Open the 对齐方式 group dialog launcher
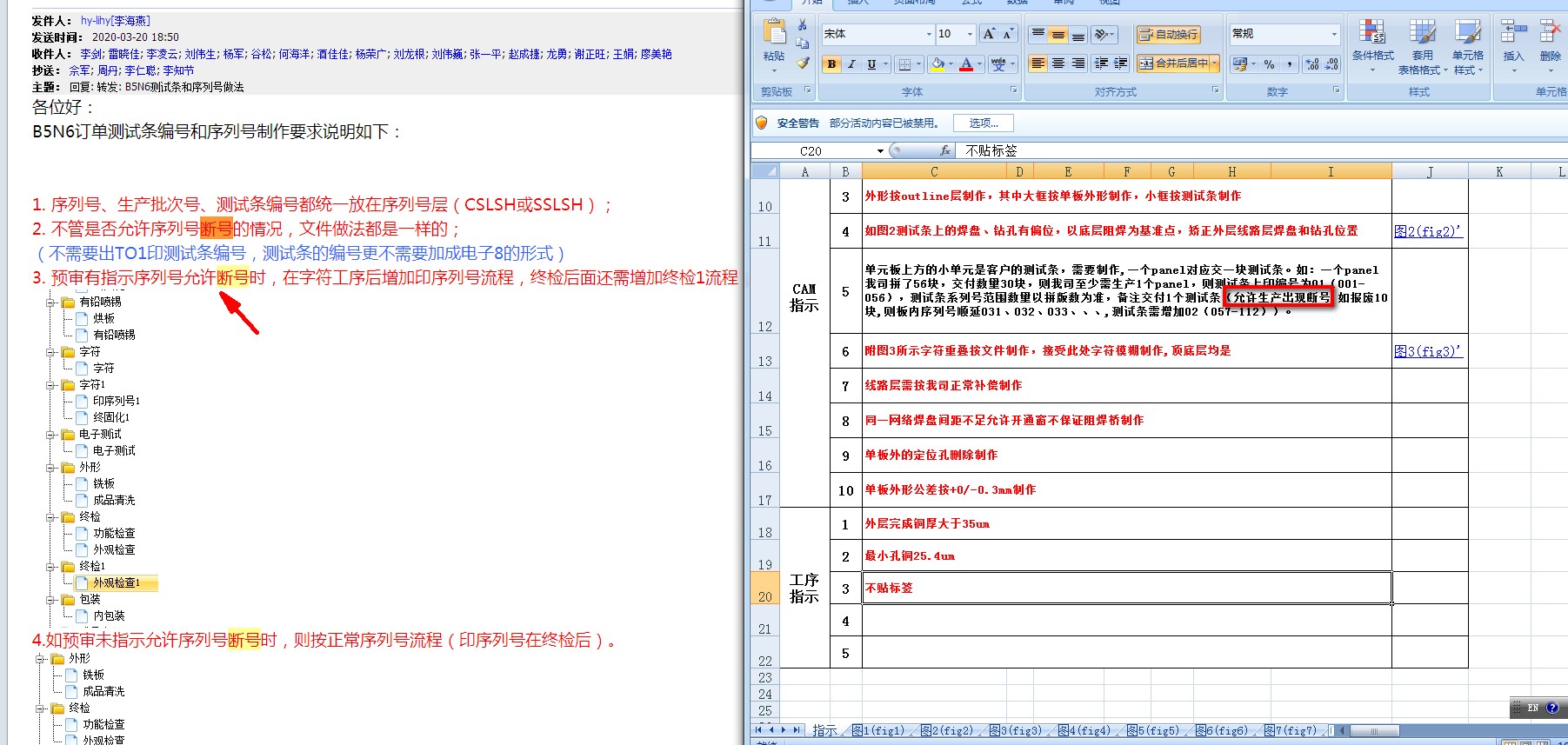 point(1215,90)
